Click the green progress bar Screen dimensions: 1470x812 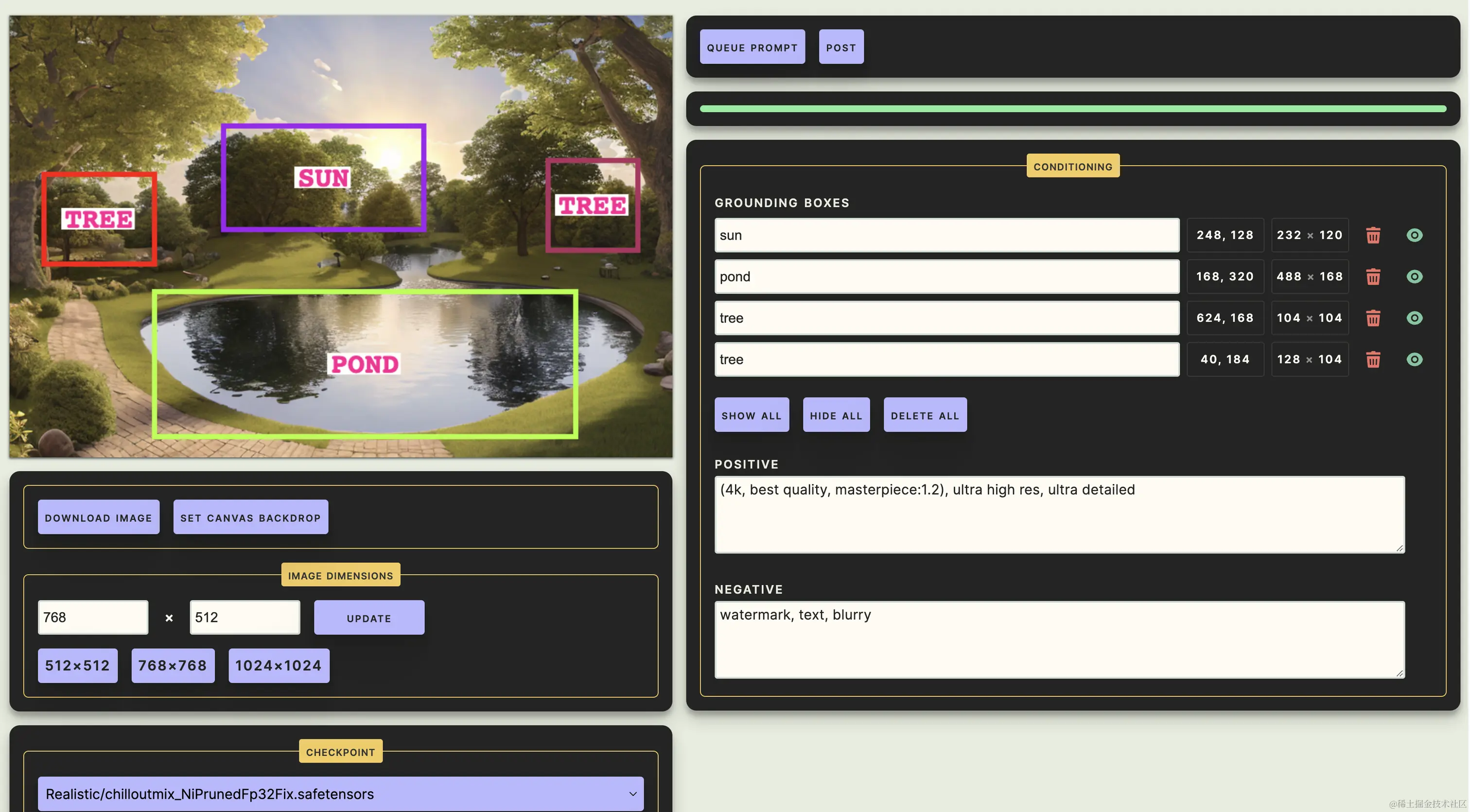click(1072, 108)
